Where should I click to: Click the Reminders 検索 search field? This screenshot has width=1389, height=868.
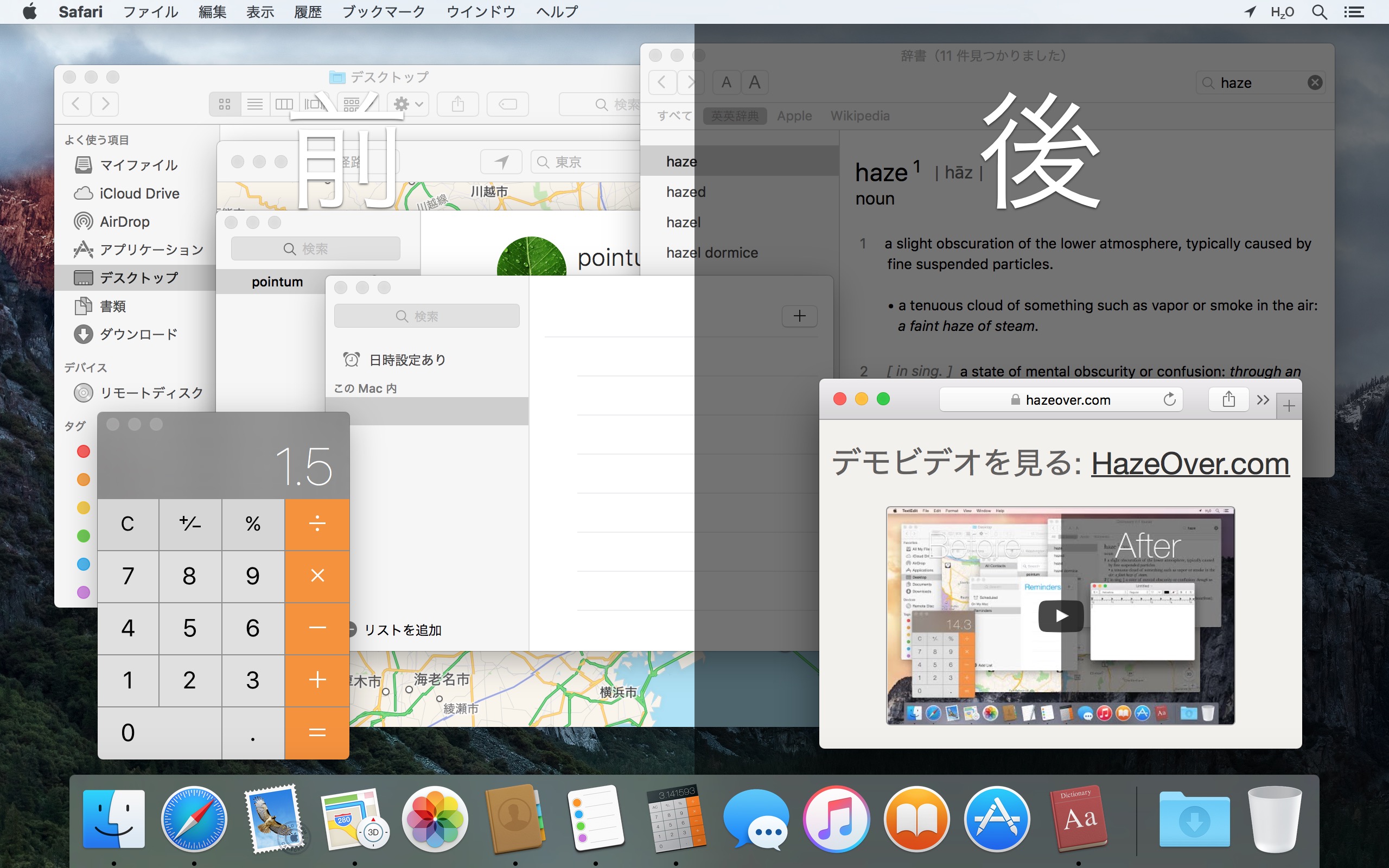[x=426, y=316]
